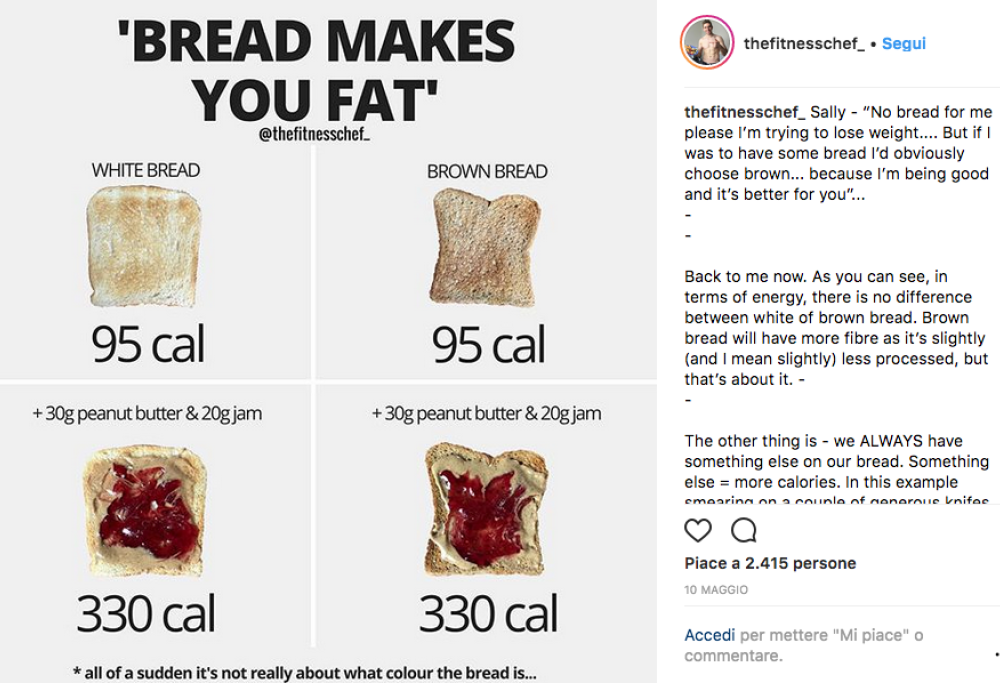This screenshot has width=1000, height=683.
Task: Select brown toast with peanut butter and jam
Action: pyautogui.click(x=486, y=512)
